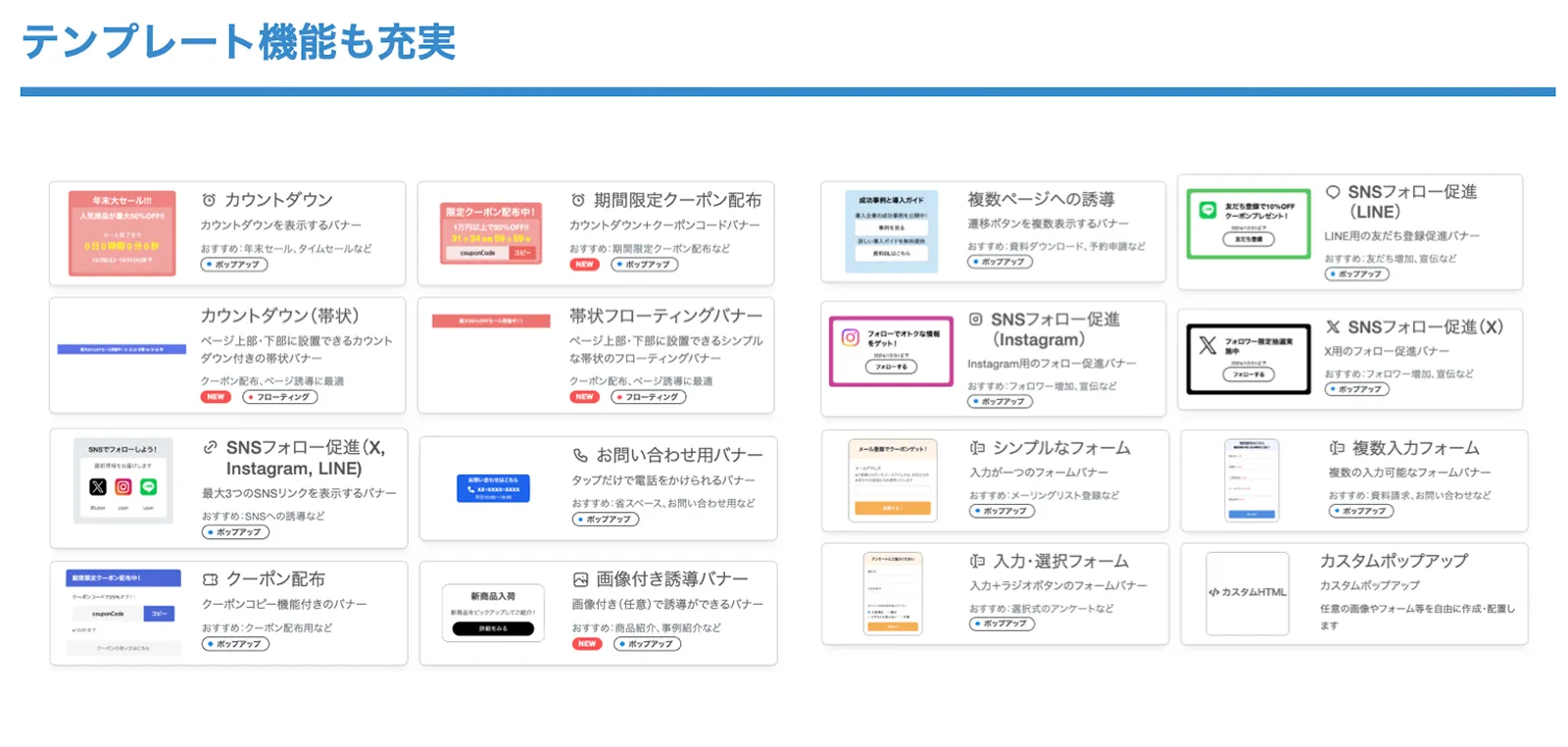The height and width of the screenshot is (747, 1568).
Task: Click the ポップアップ tag under 入力・選択フォーム
Action: [x=1002, y=623]
